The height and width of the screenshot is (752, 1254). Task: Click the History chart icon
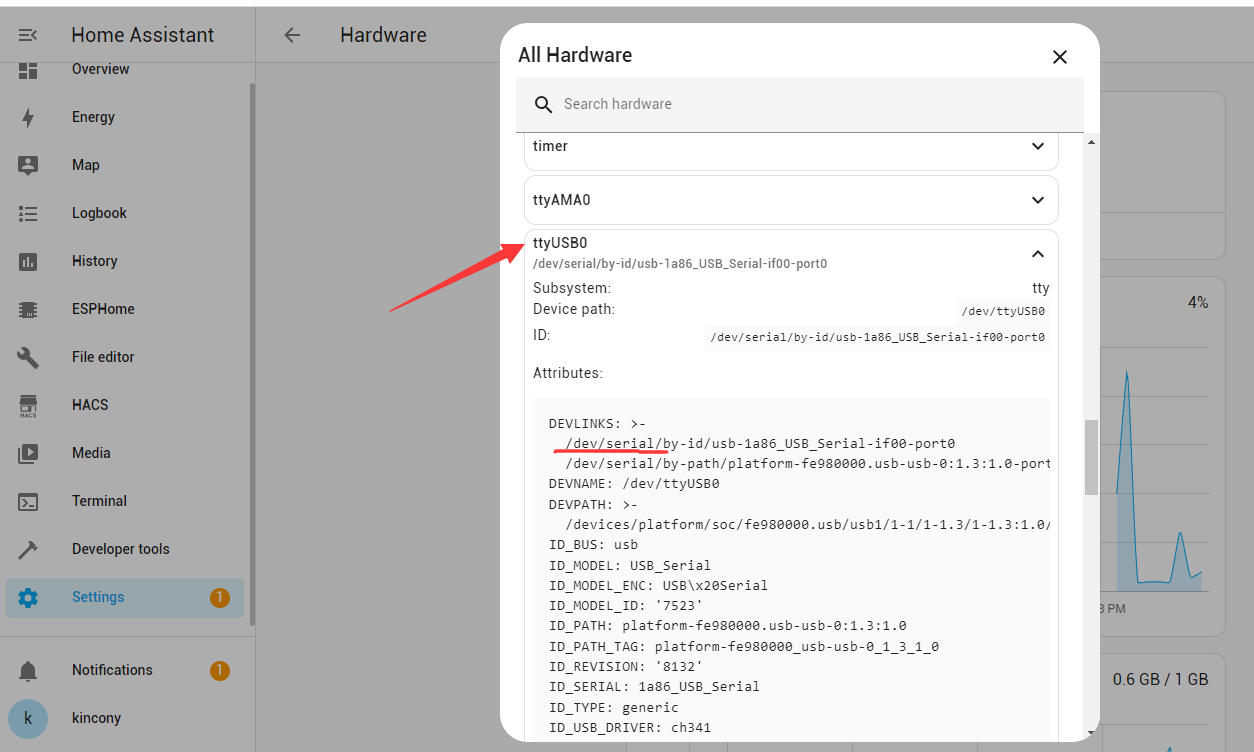click(28, 261)
